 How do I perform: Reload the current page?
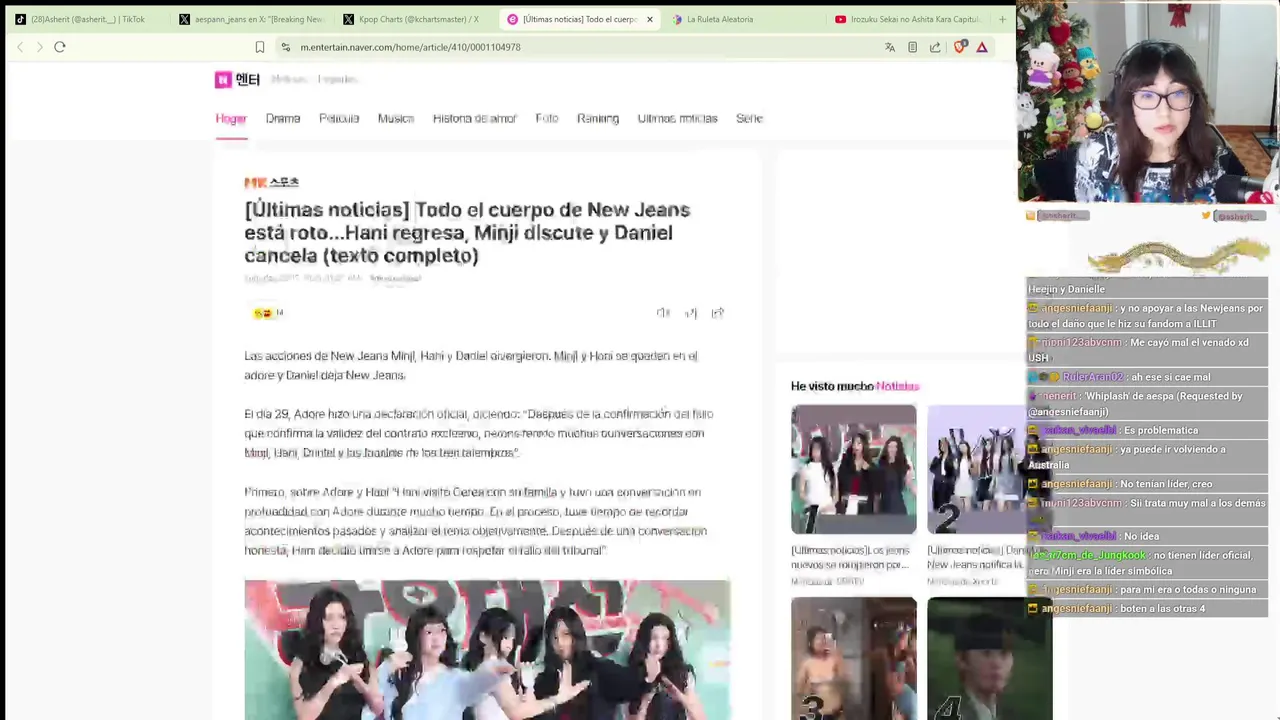[x=60, y=47]
